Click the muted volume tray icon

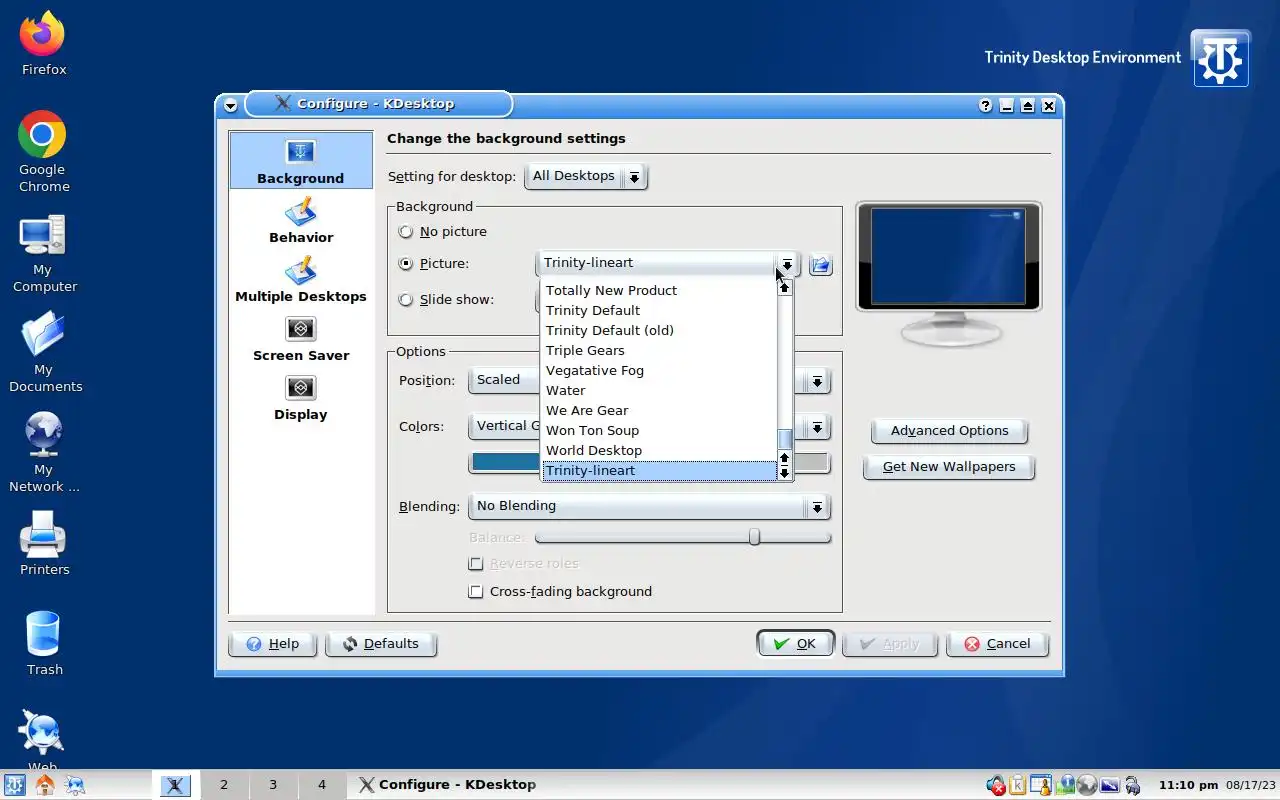coord(995,785)
